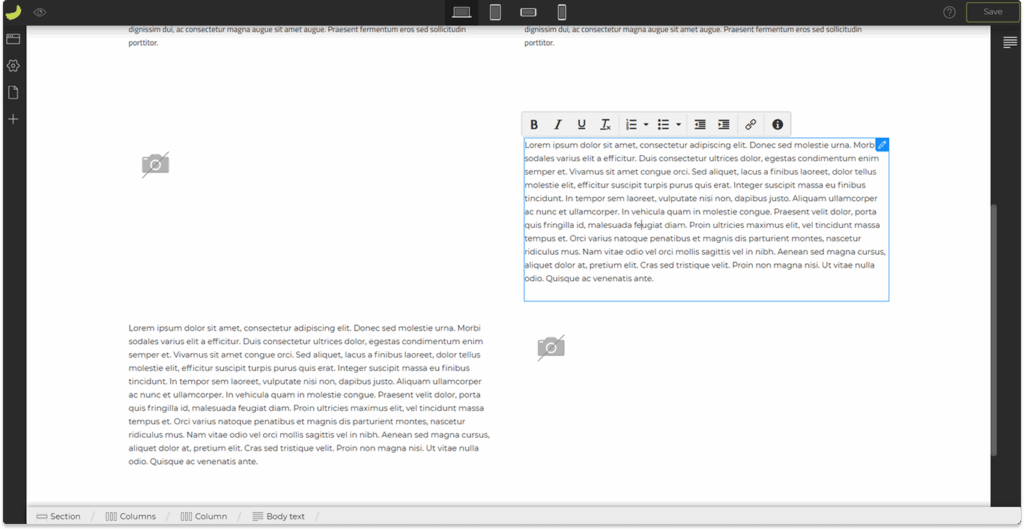Clear text formatting
The height and width of the screenshot is (530, 1024).
pos(605,125)
